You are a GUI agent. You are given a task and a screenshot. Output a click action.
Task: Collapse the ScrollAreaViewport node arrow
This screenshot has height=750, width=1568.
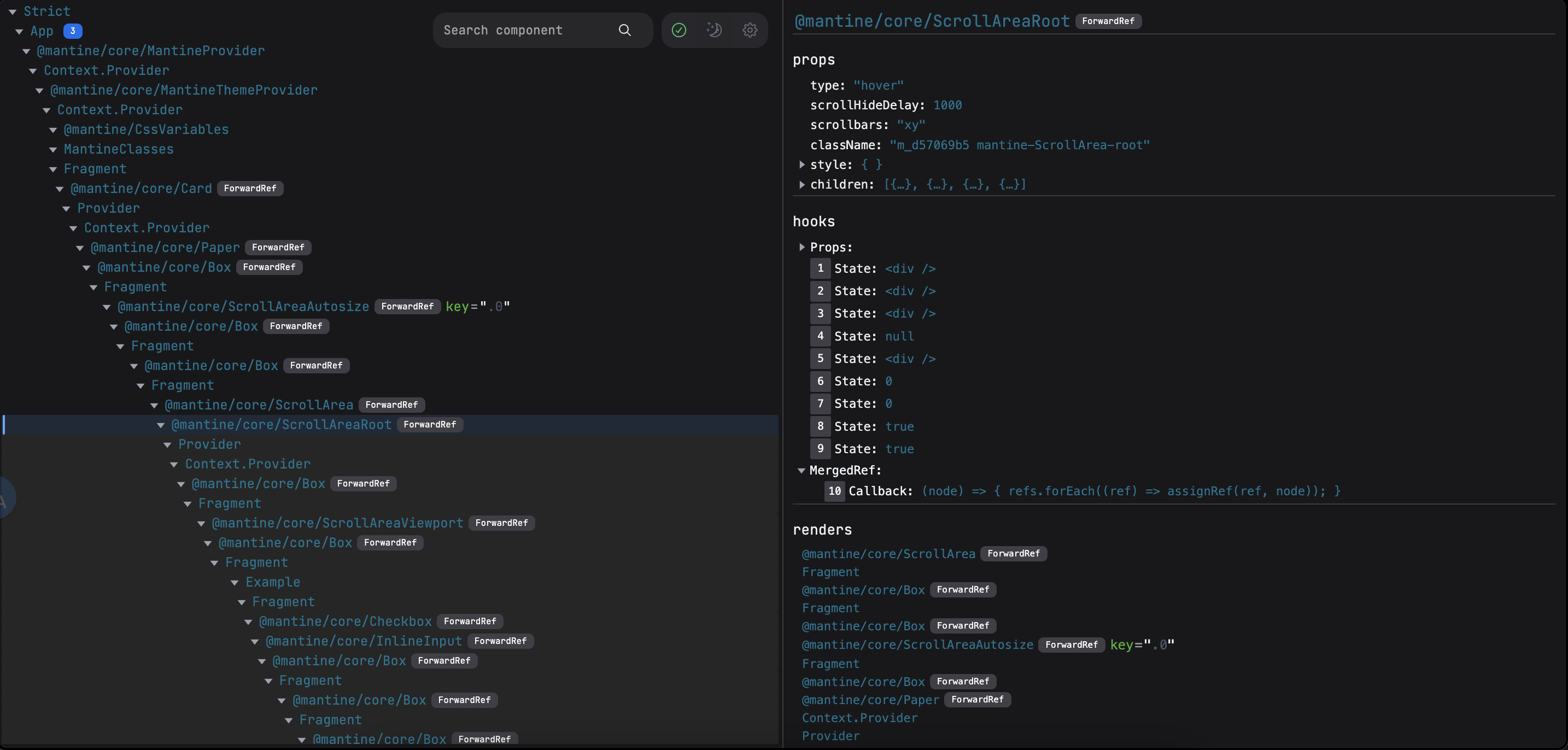click(x=201, y=524)
